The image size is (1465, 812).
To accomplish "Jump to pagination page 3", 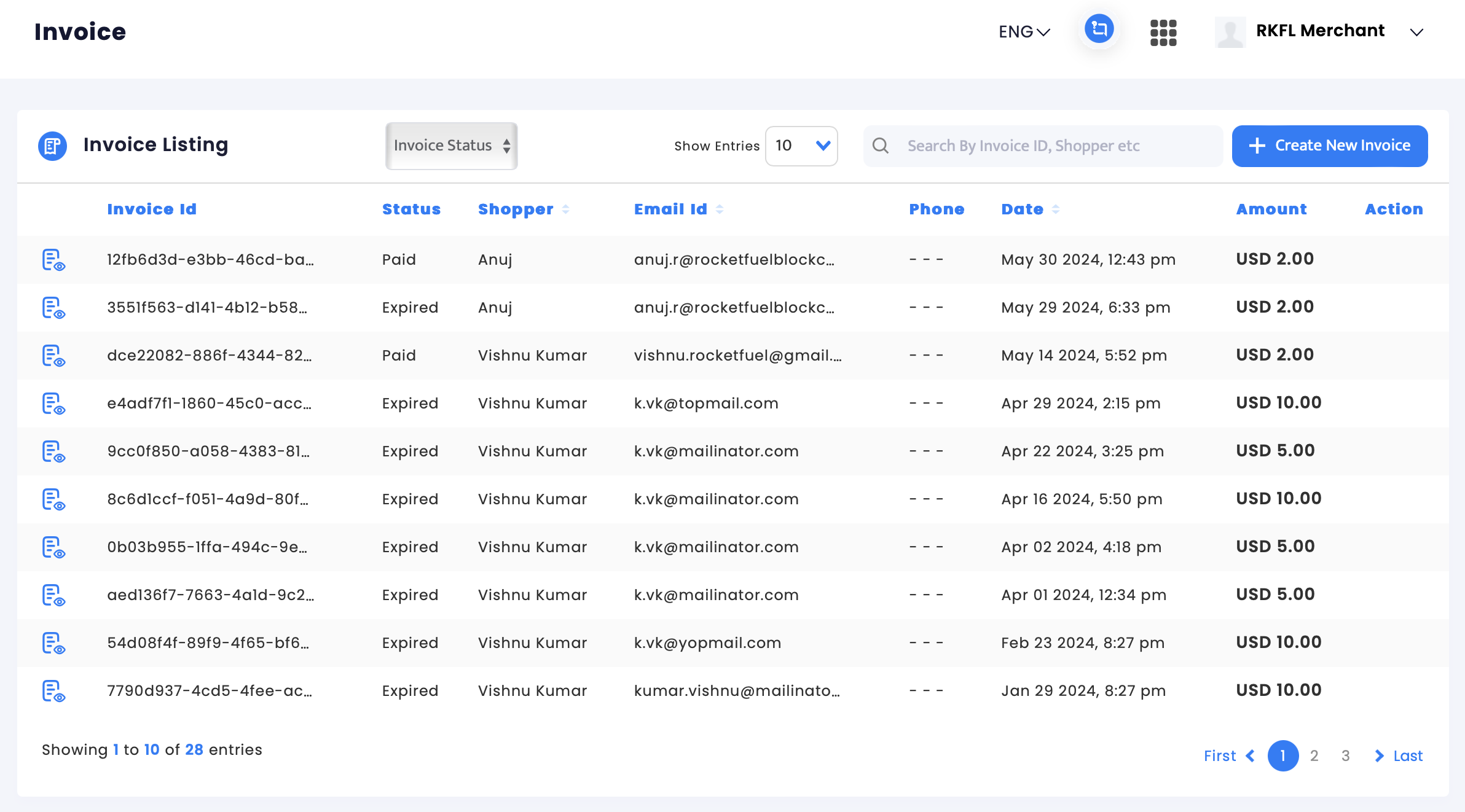I will click(x=1345, y=755).
